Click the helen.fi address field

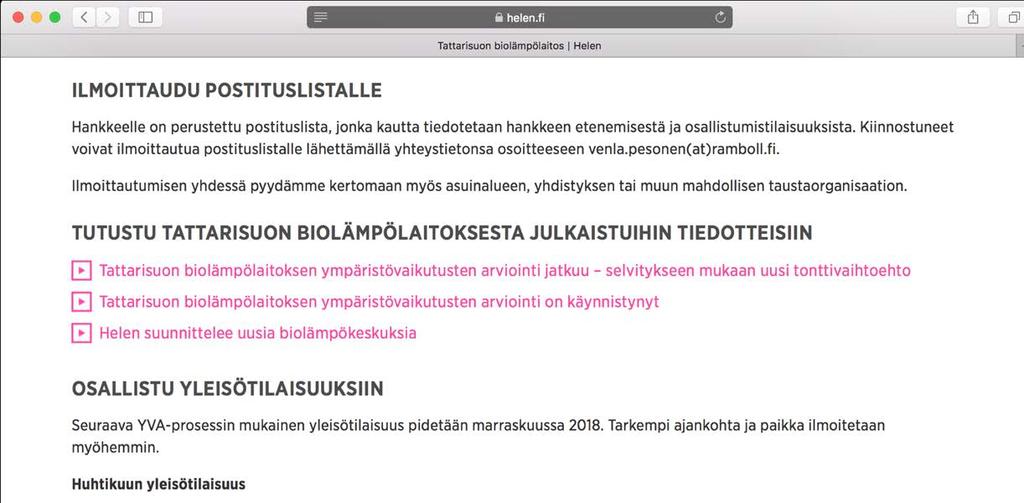tap(519, 18)
